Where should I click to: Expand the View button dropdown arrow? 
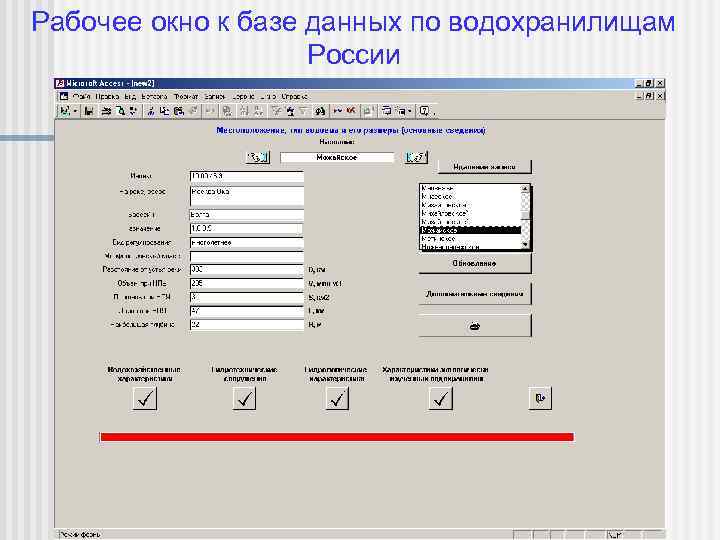pos(75,111)
